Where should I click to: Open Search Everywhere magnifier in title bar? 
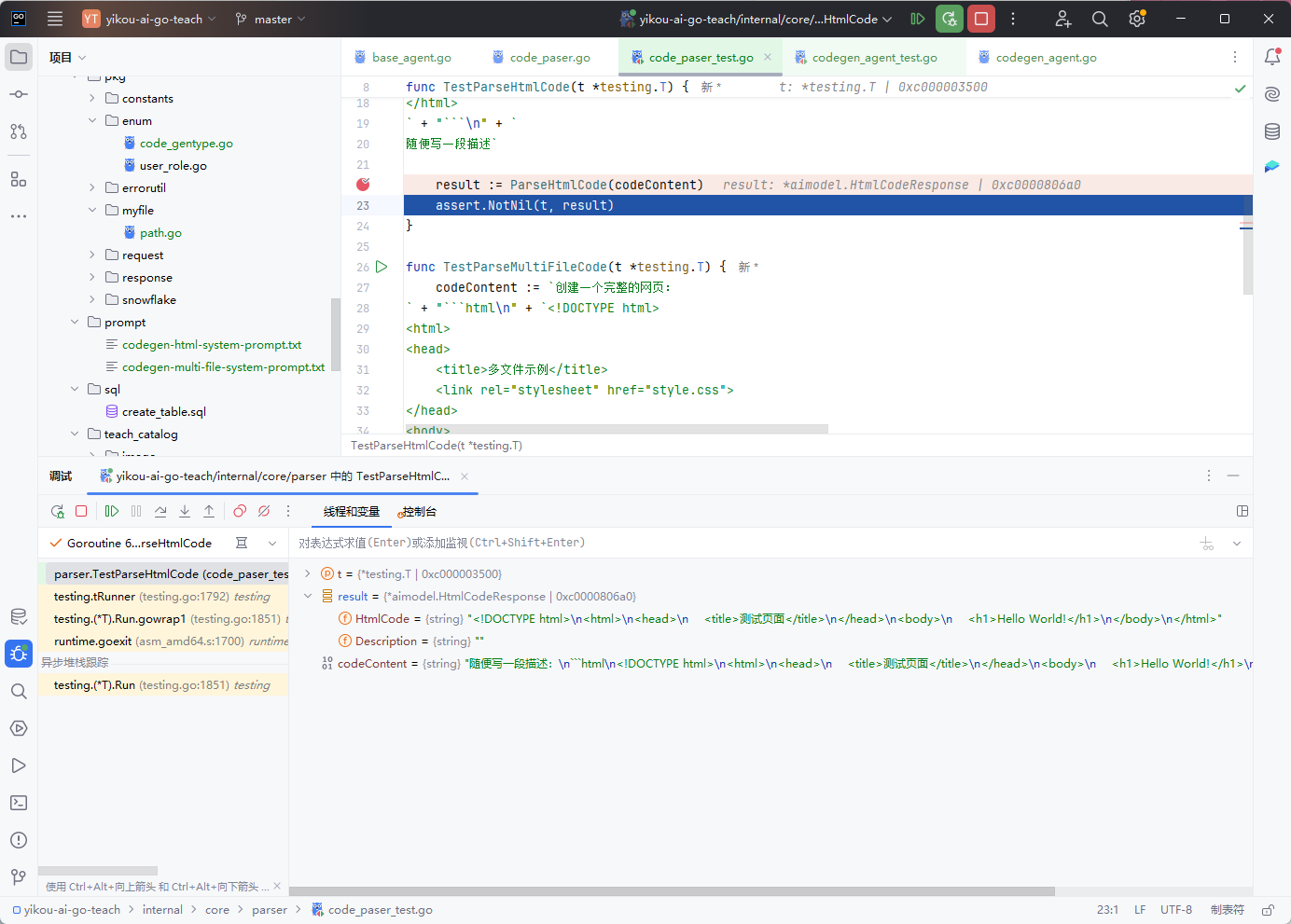coord(1100,19)
